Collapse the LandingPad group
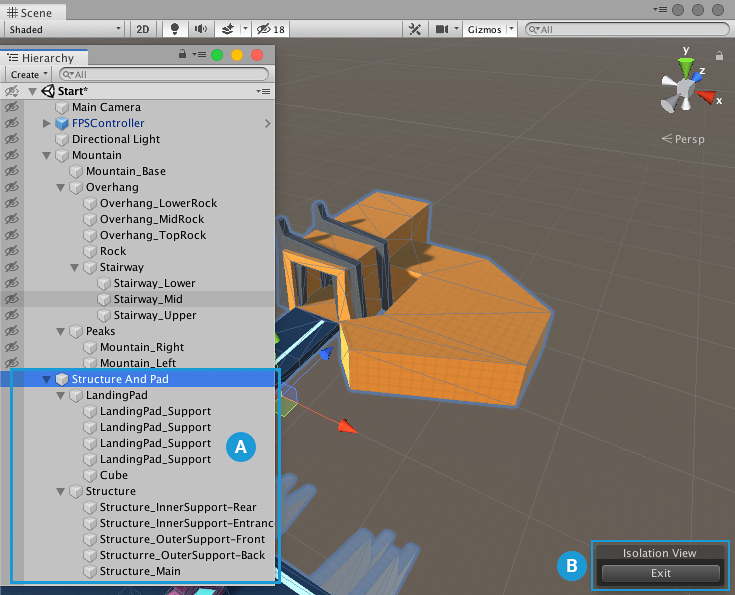 (x=60, y=395)
